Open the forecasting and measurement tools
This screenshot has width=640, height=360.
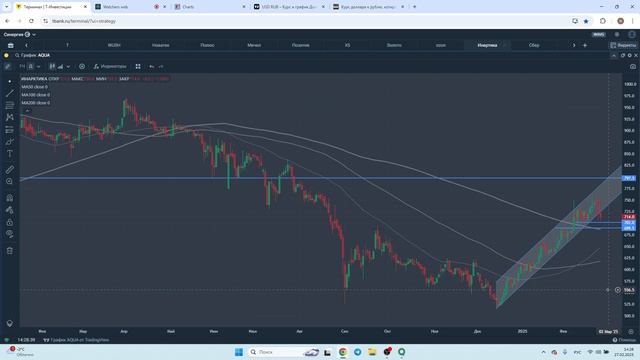[x=10, y=130]
